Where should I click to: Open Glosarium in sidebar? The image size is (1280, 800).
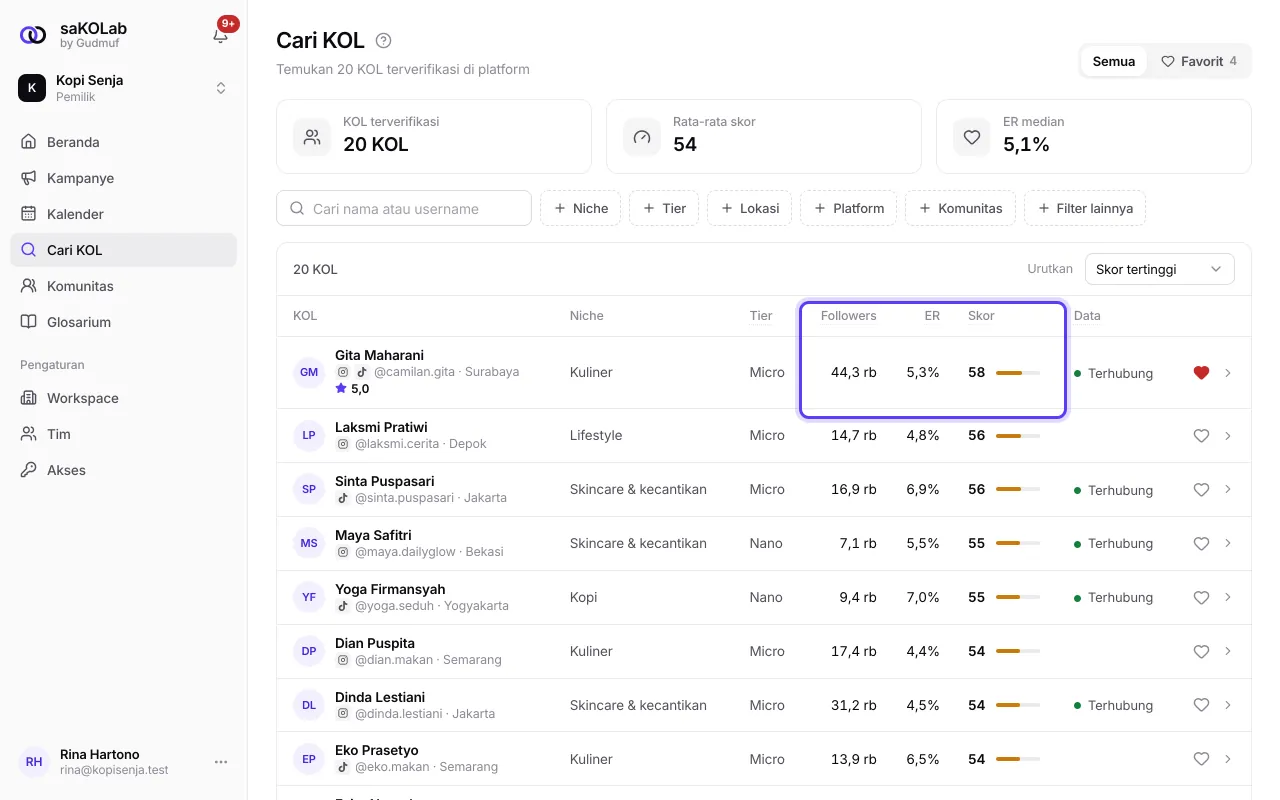tap(123, 322)
